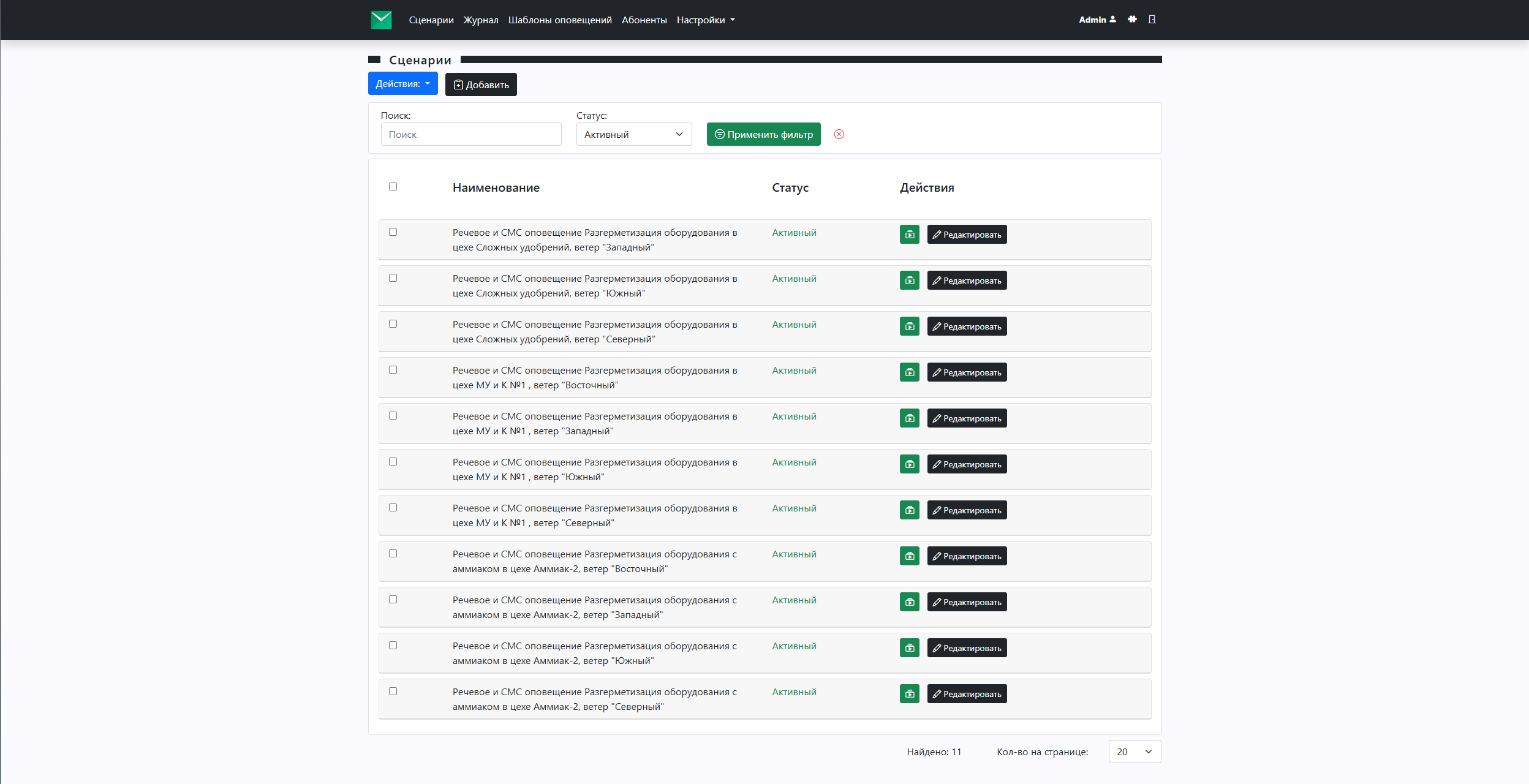1529x784 pixels.
Task: Edit scenario Аммиак-2 ветер "Западный"
Action: [967, 602]
